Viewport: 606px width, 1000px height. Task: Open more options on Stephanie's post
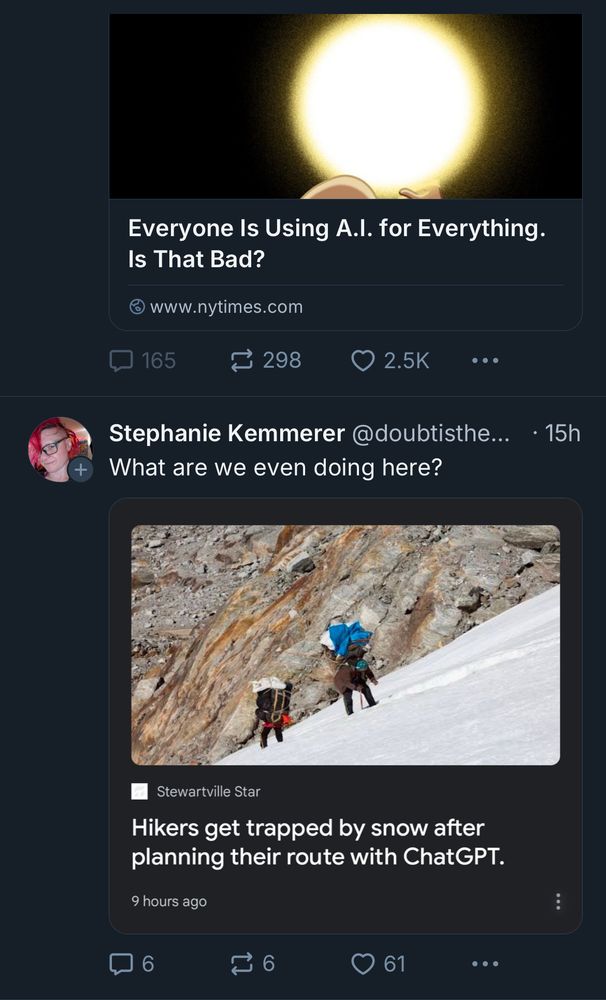[484, 963]
